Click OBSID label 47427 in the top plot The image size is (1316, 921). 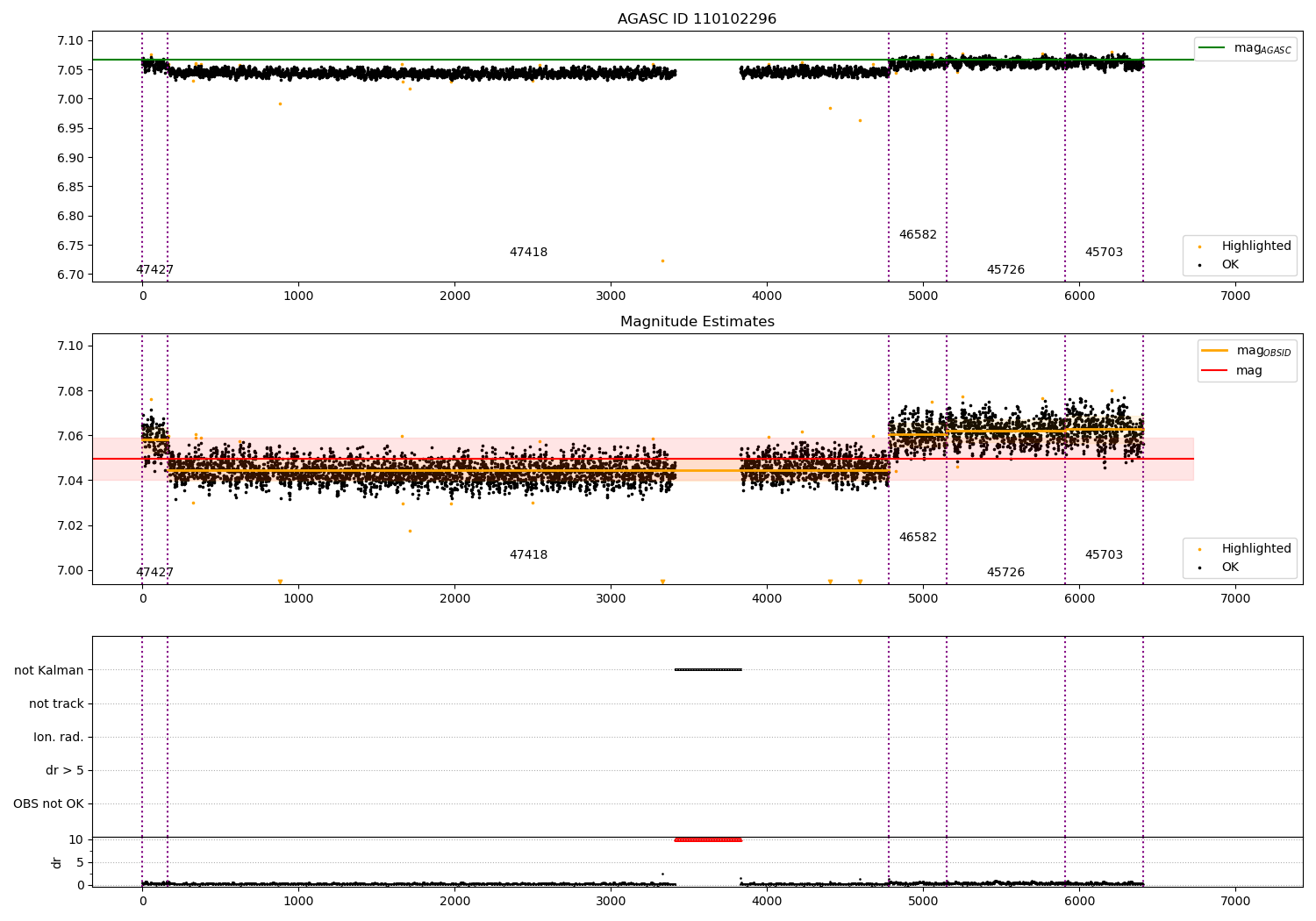pos(154,270)
